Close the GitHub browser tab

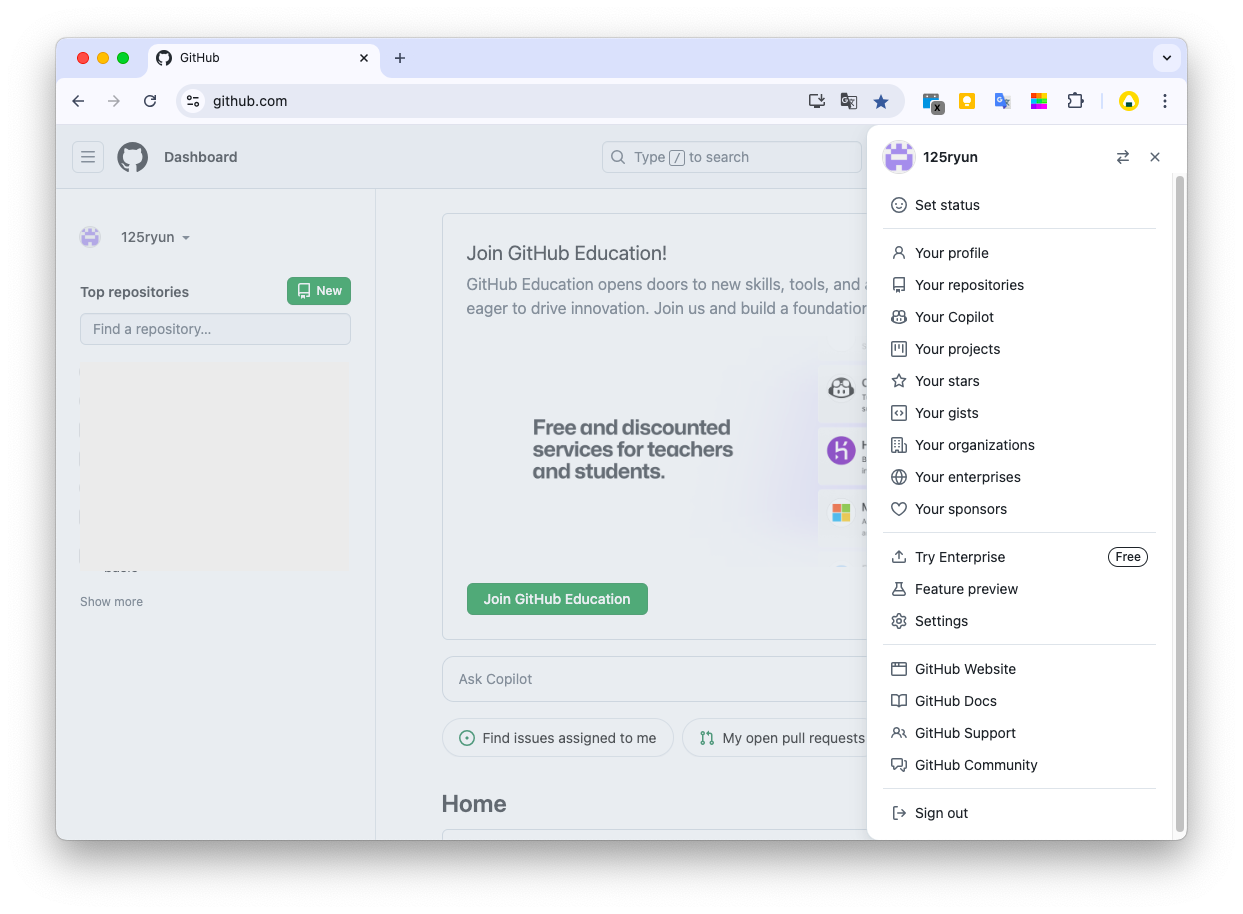coord(364,58)
